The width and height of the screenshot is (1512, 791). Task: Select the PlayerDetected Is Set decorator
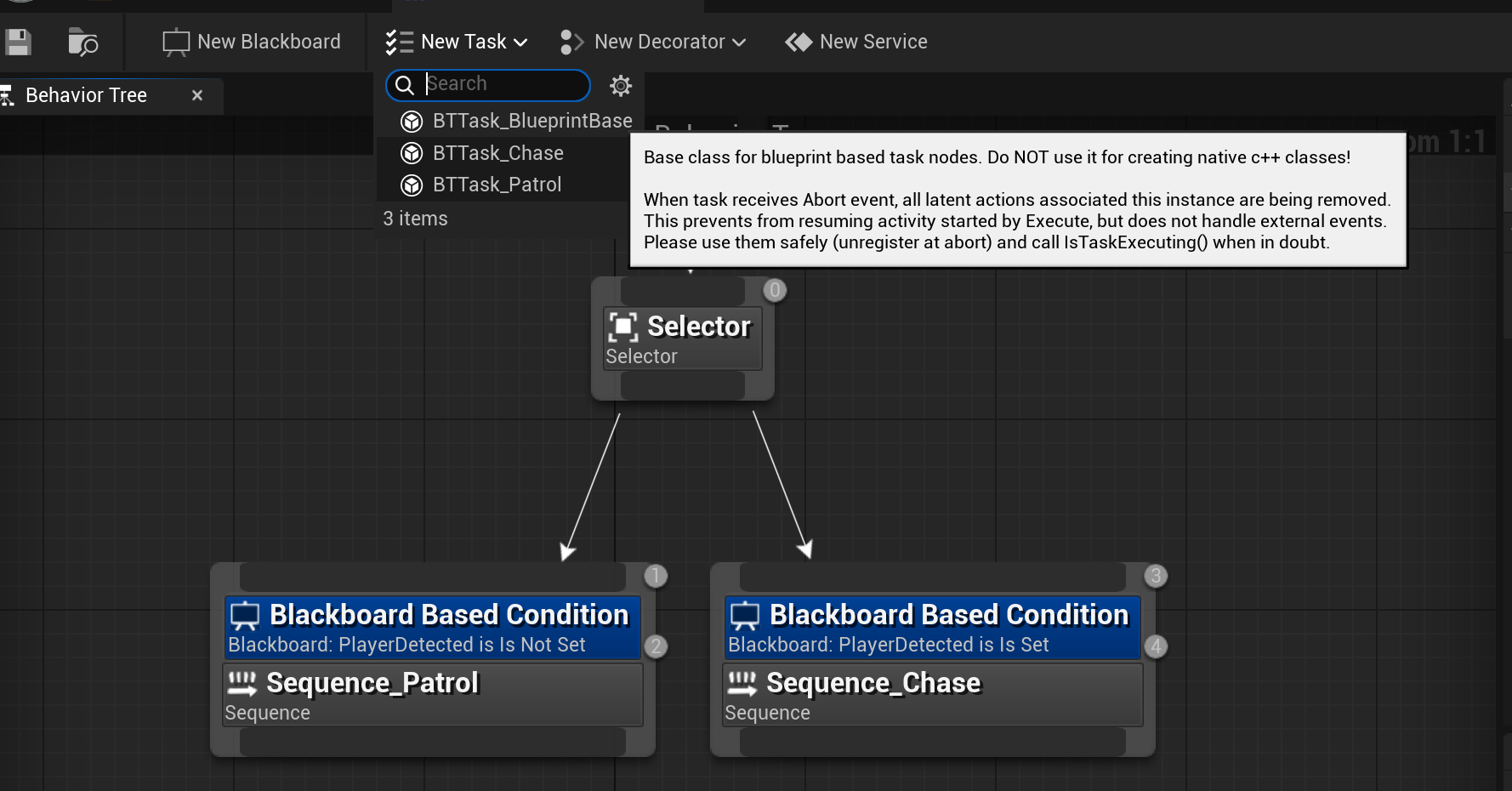pyautogui.click(x=933, y=628)
